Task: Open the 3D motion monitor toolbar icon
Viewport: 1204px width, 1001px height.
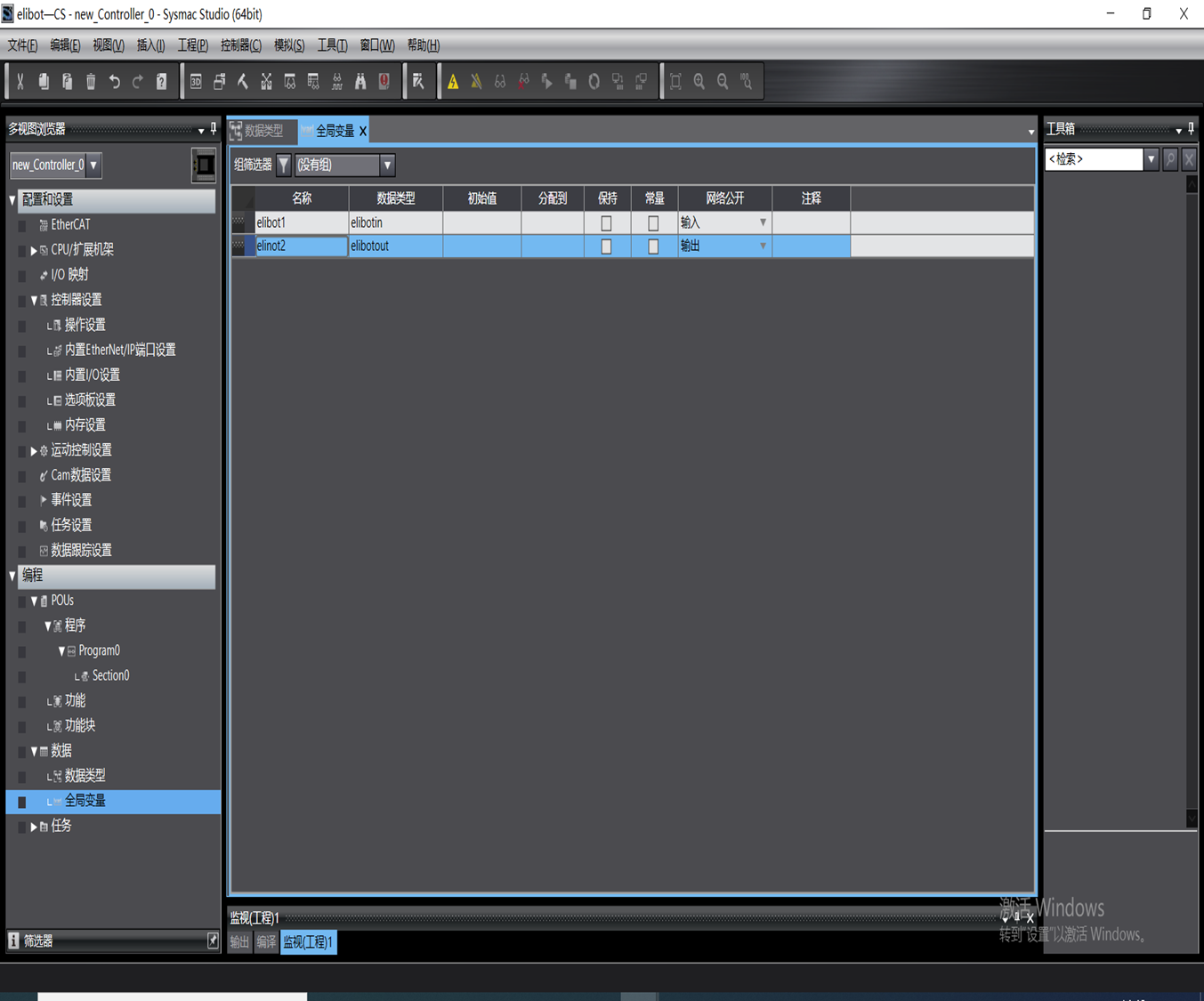Action: [x=196, y=82]
